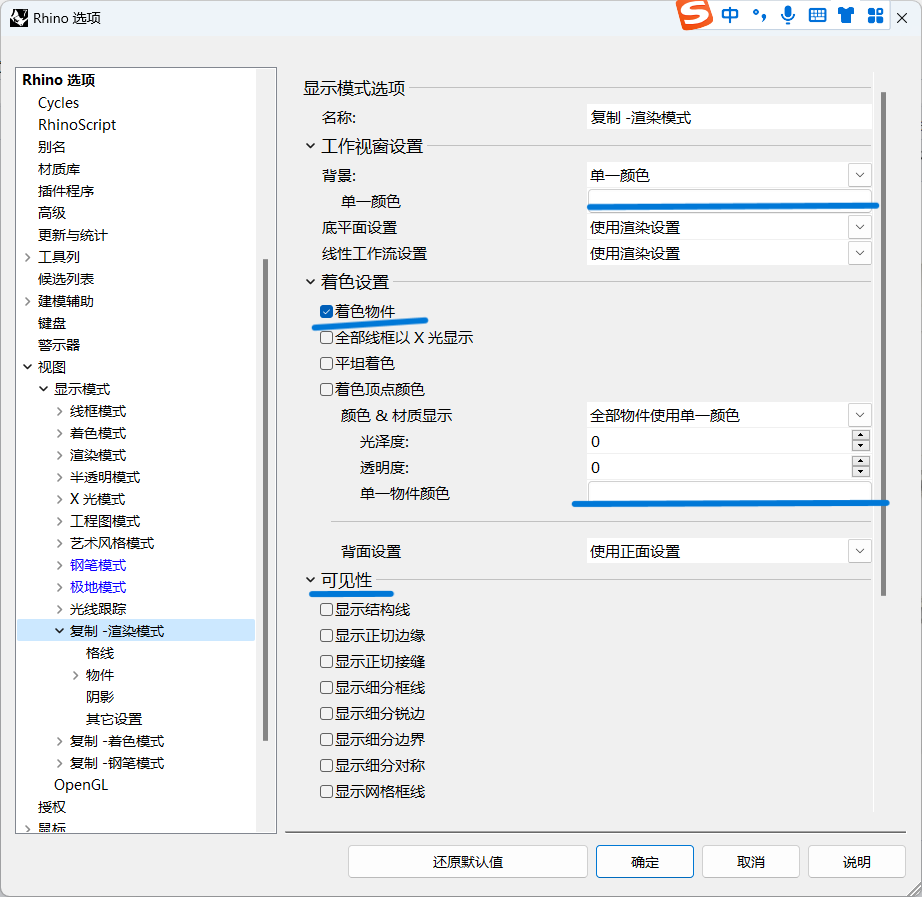Enable 全部线框以 X 光显示 checkbox

tap(326, 338)
